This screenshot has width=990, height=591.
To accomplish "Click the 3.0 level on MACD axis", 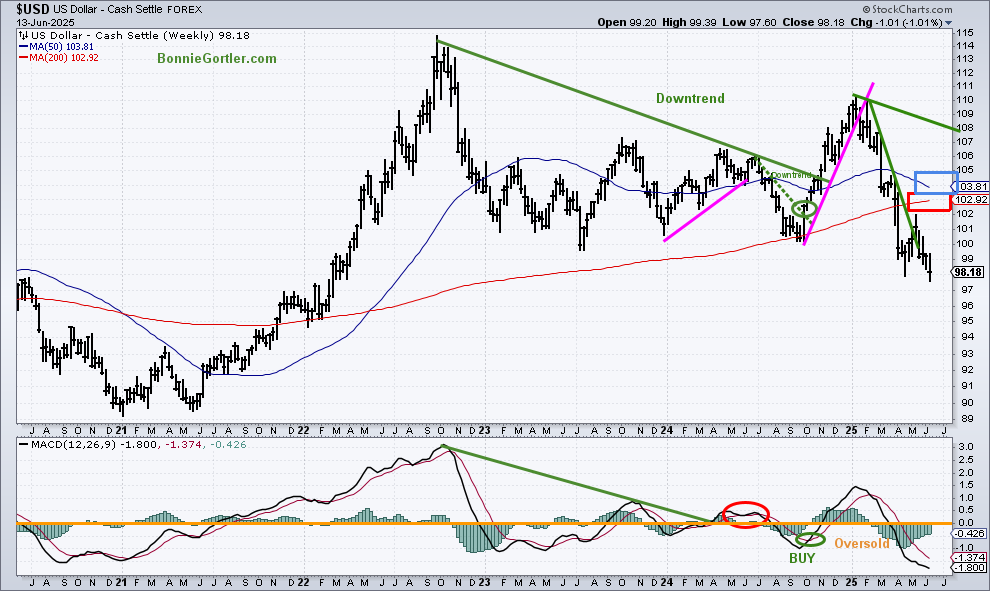I will pyautogui.click(x=965, y=447).
